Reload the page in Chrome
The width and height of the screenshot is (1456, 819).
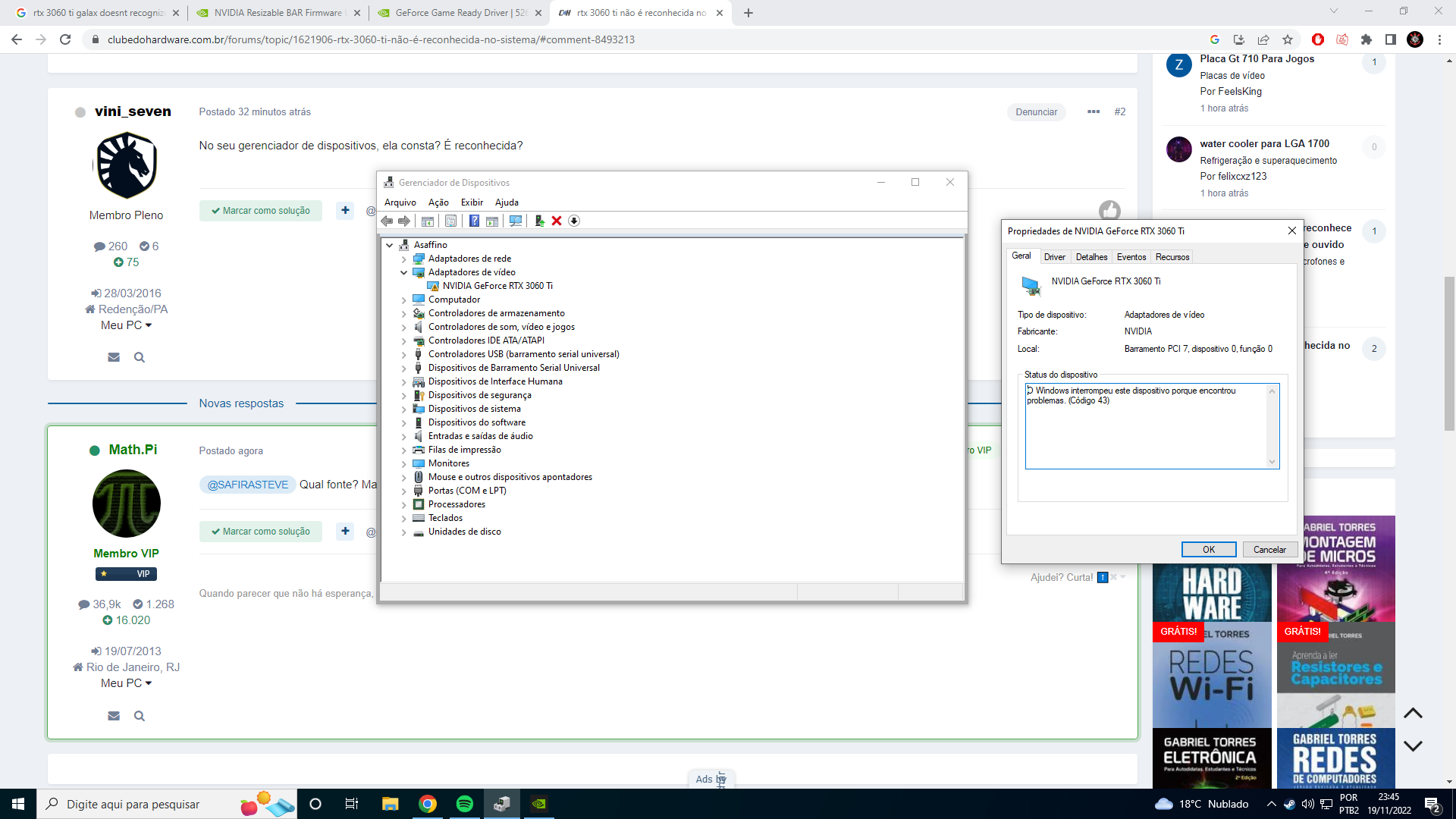(65, 39)
